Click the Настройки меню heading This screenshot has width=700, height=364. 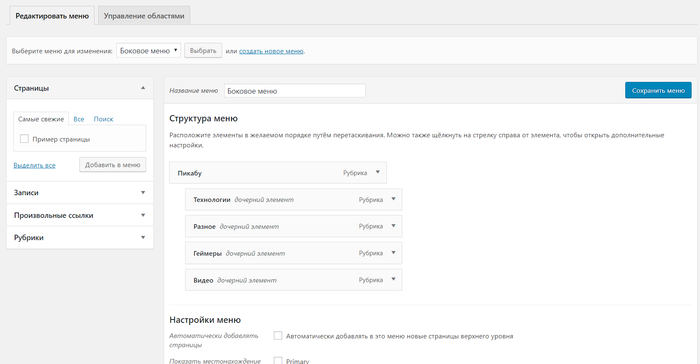coord(205,320)
